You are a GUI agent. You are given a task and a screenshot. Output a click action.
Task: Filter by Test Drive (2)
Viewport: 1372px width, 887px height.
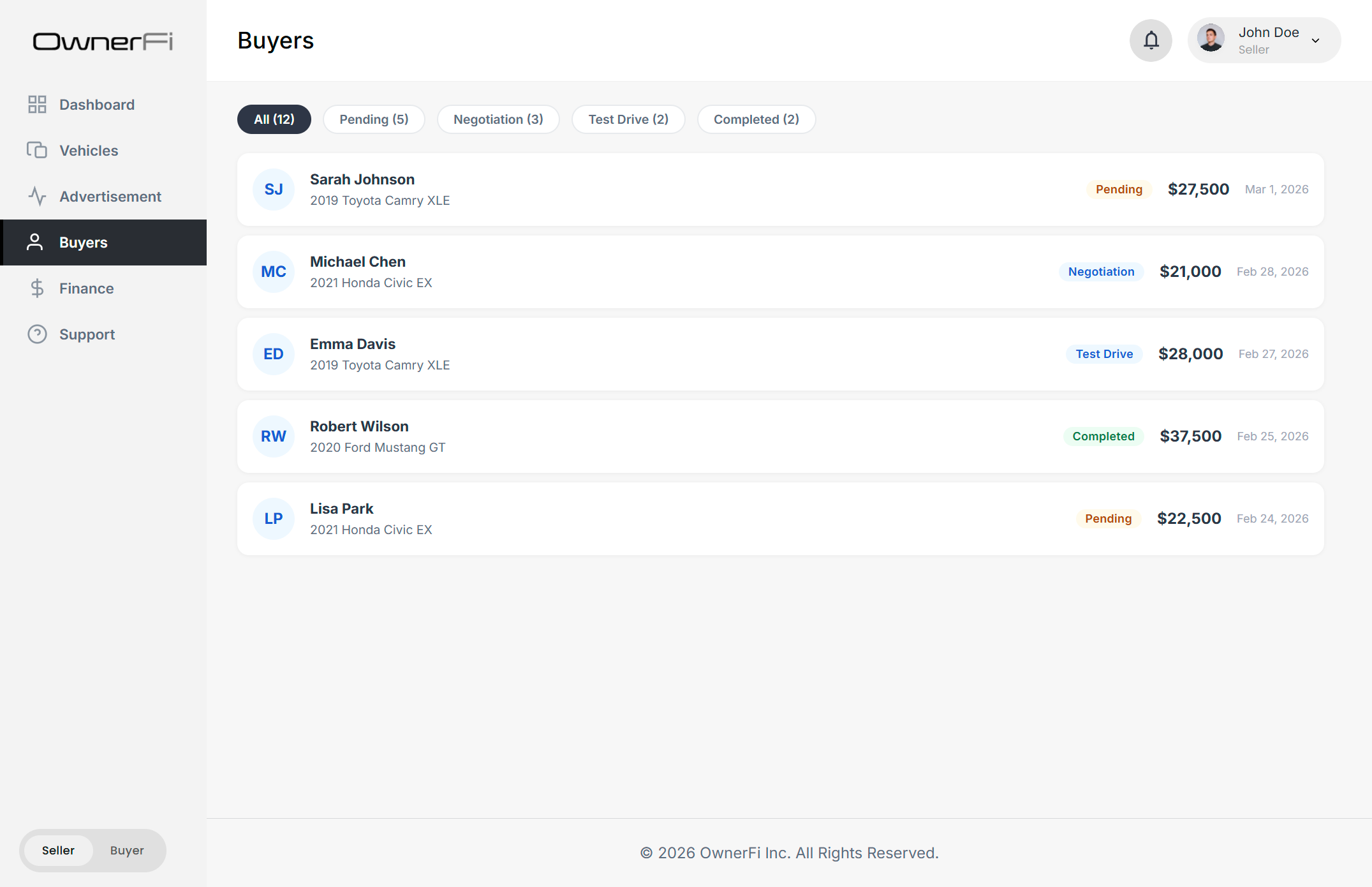coord(628,119)
